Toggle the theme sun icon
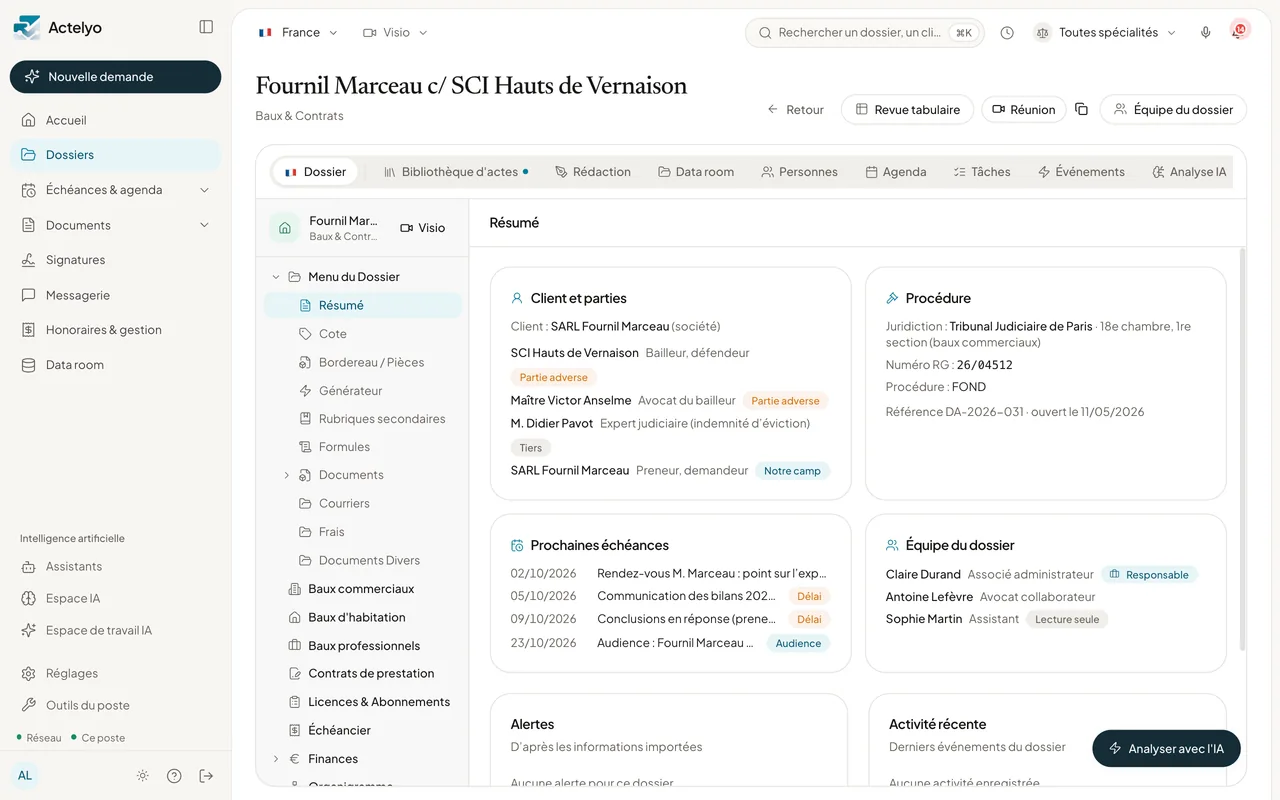1280x800 pixels. pyautogui.click(x=143, y=776)
